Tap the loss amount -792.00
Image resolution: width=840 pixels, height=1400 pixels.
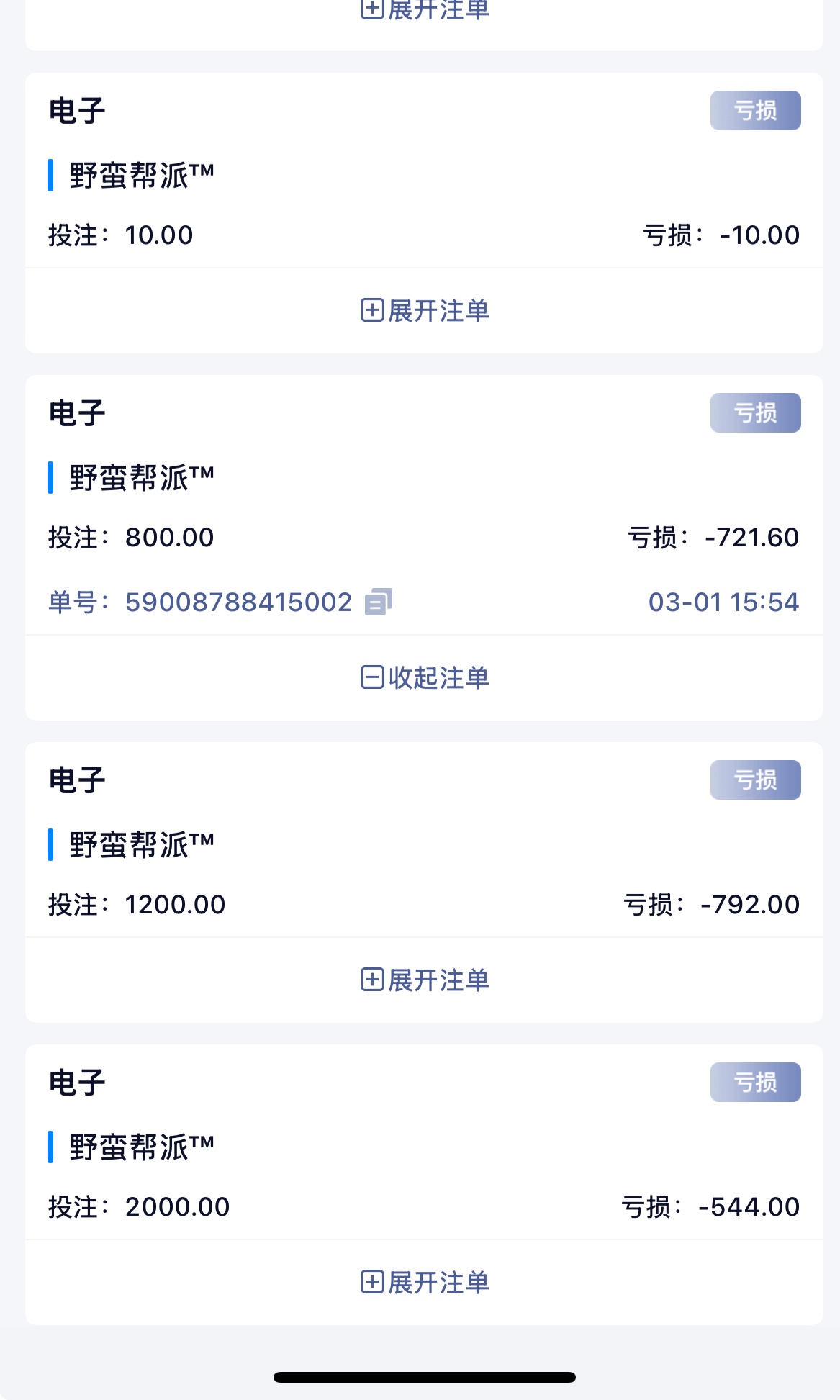coord(749,905)
